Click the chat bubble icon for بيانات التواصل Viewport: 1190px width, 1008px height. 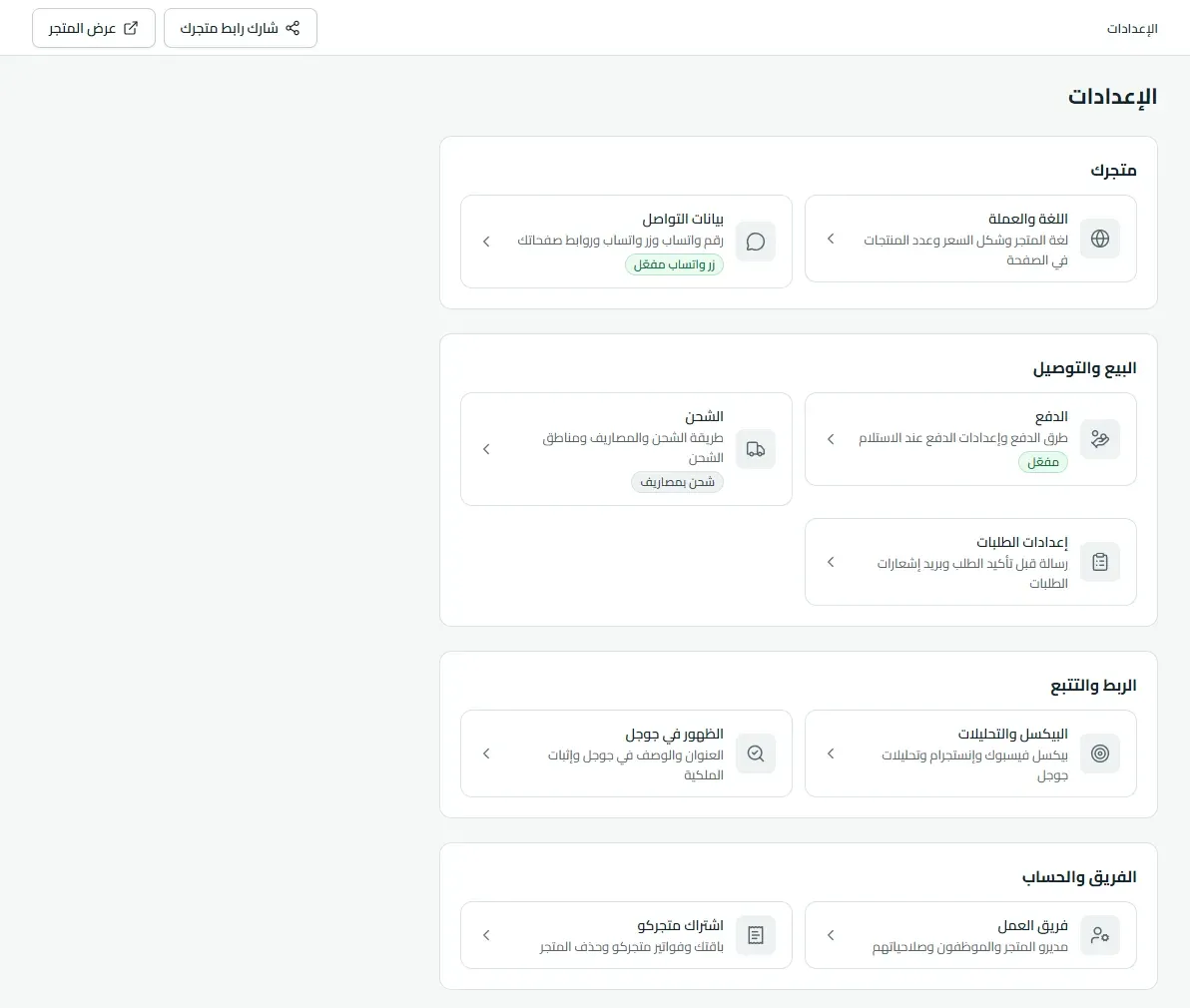755,242
